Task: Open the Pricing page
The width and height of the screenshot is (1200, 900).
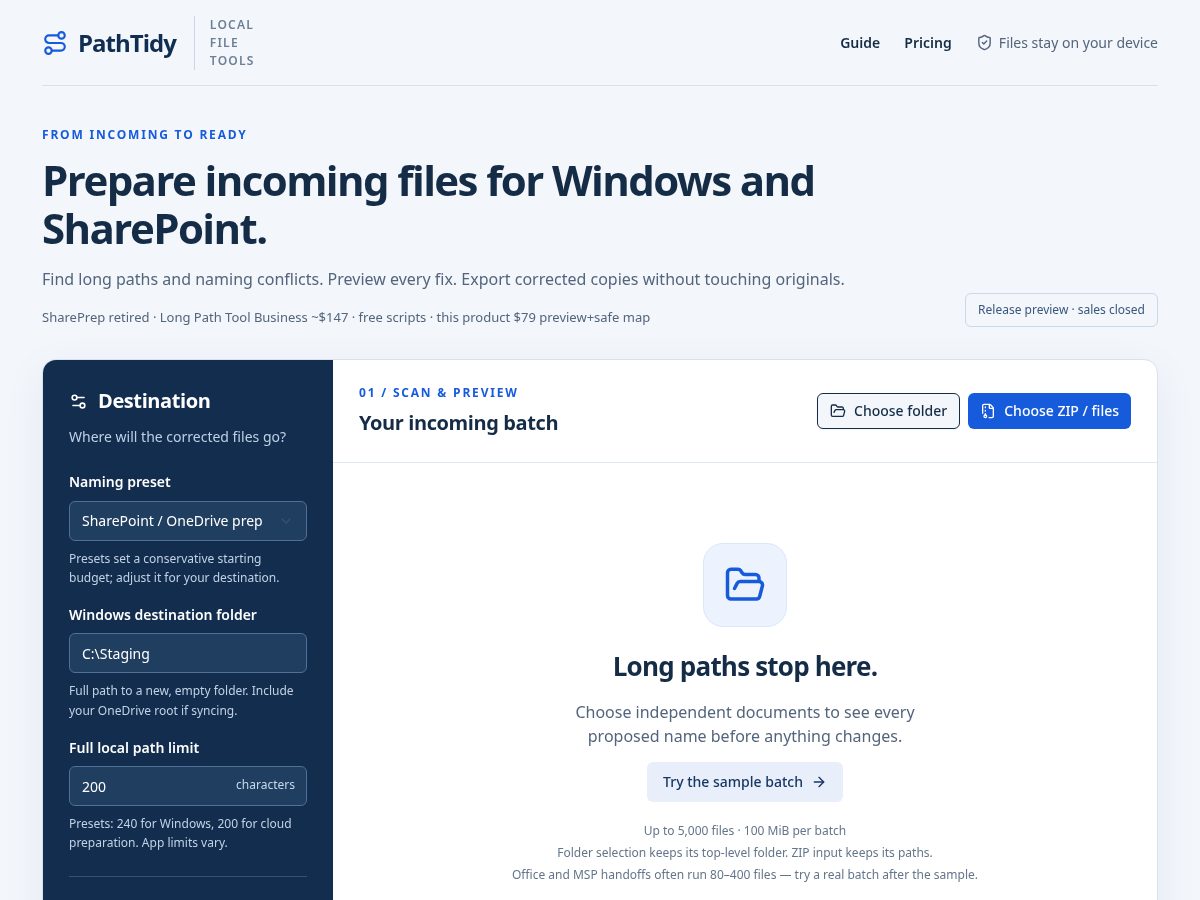Action: (x=928, y=43)
